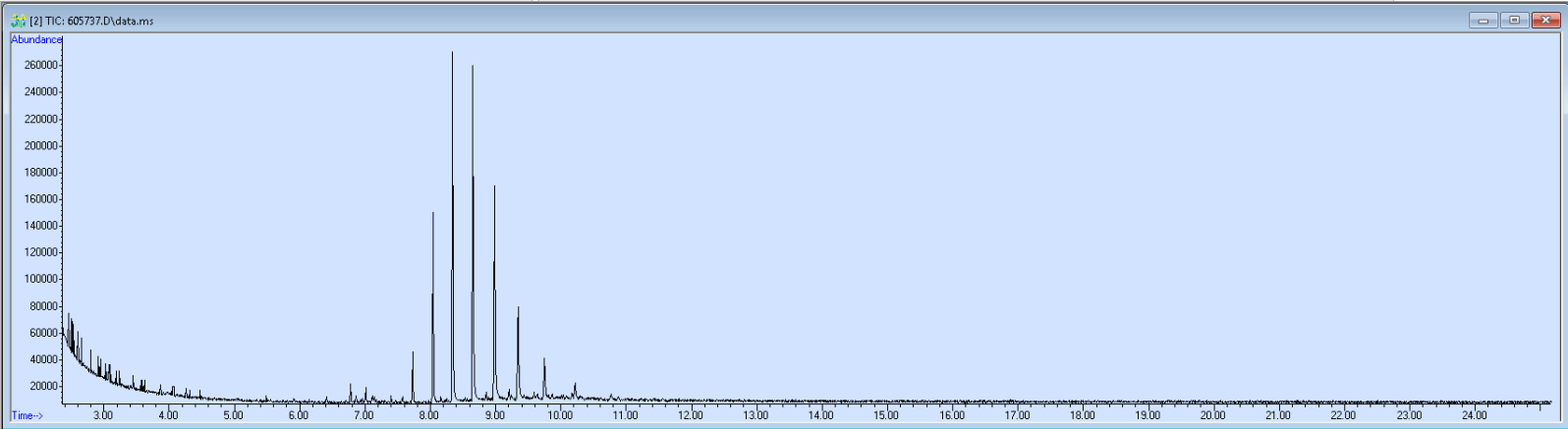This screenshot has height=429, width=1568.
Task: Click the 24.00 time axis label
Action: click(1474, 415)
